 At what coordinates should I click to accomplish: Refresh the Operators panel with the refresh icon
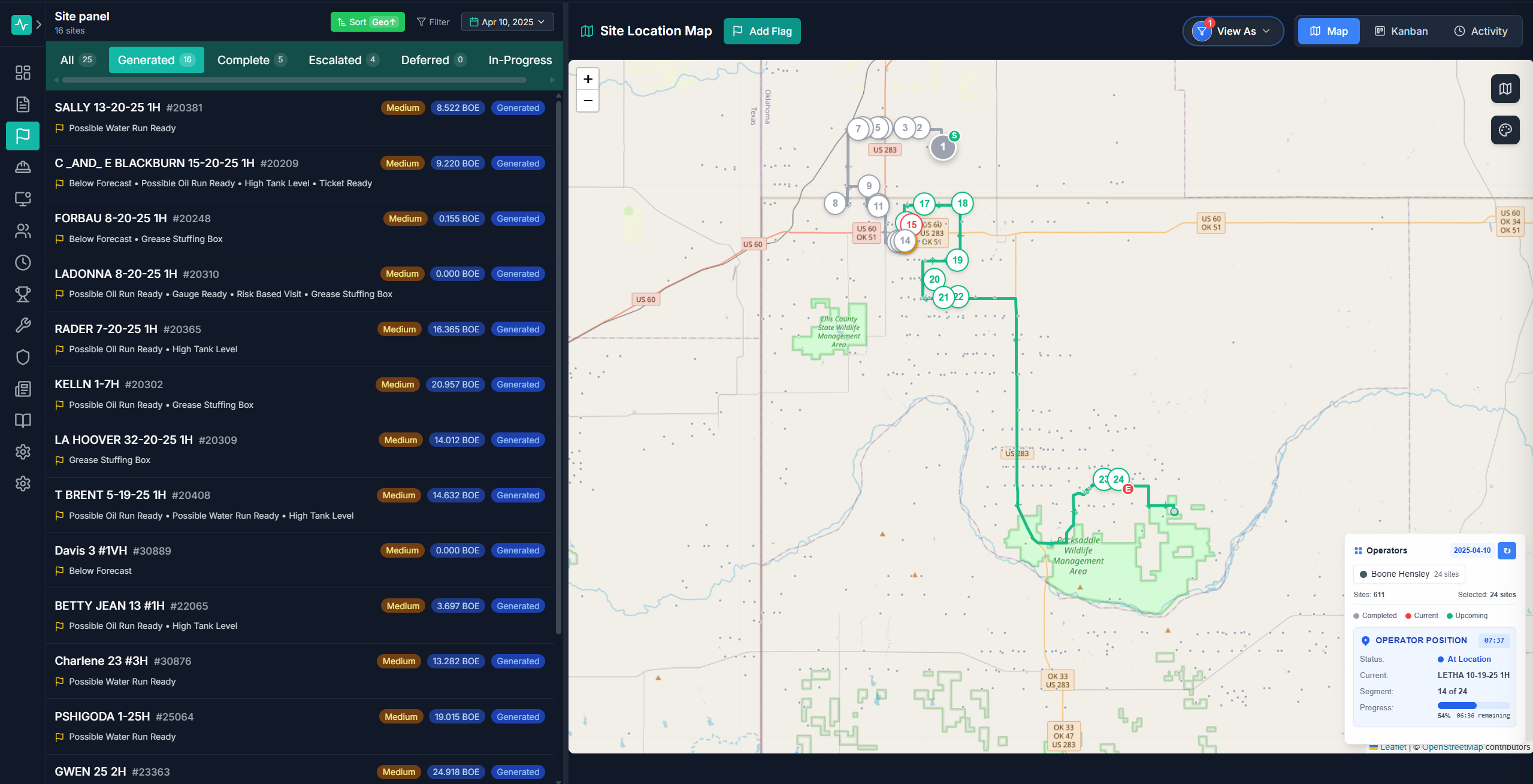coord(1507,550)
